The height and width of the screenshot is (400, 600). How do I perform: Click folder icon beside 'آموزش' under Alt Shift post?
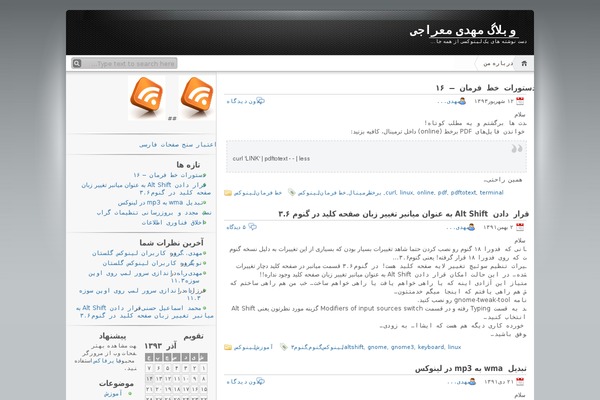(228, 347)
